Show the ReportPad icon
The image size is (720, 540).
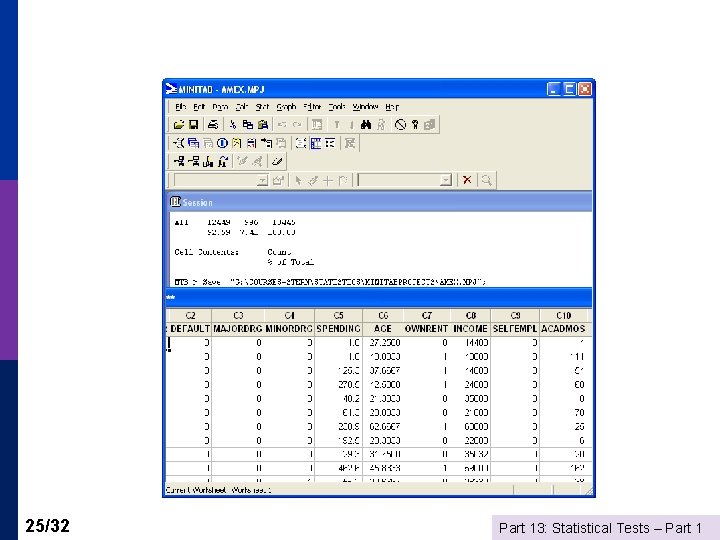251,143
